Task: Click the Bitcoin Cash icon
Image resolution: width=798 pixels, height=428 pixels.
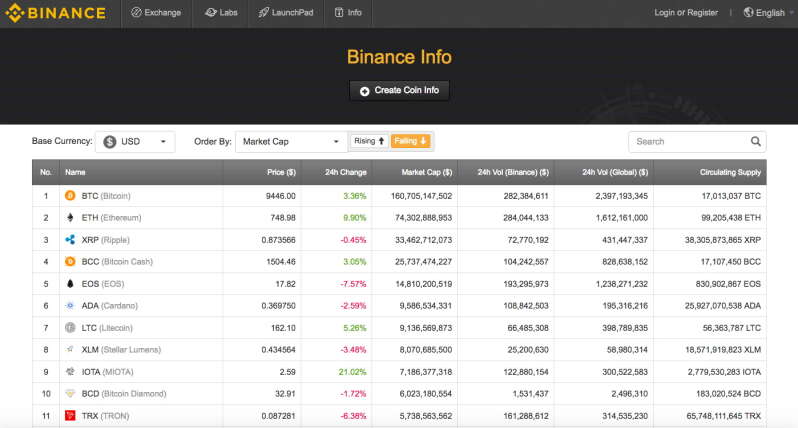Action: point(70,262)
